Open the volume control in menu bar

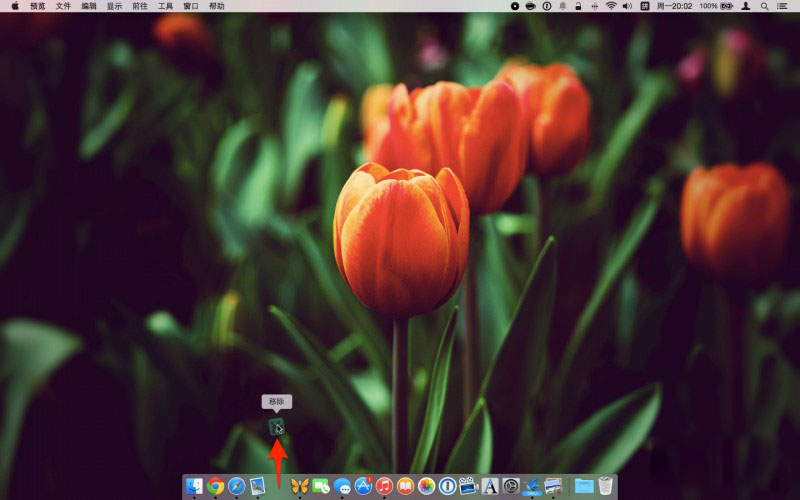click(628, 6)
